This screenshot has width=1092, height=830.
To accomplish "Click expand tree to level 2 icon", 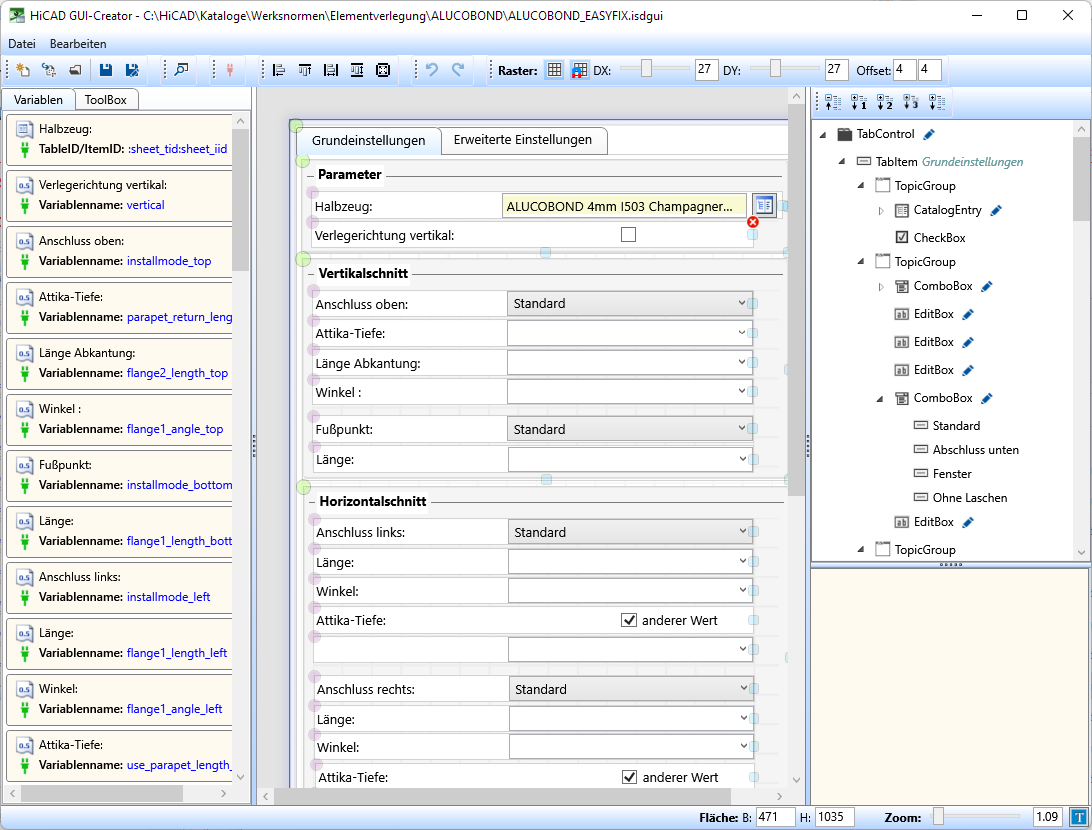I will (x=884, y=101).
